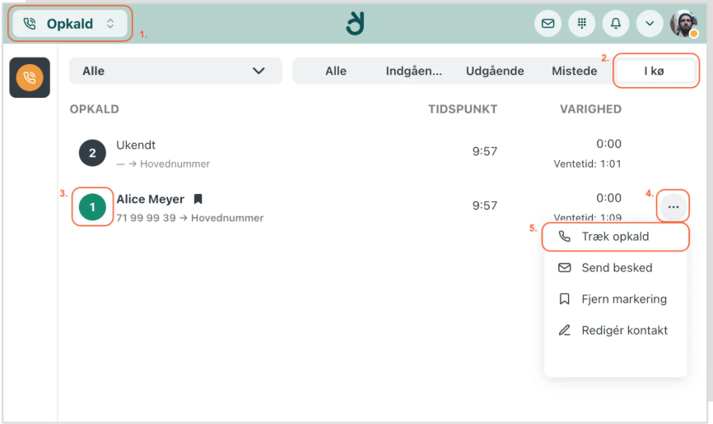The image size is (713, 424).
Task: Expand the header chevron down menu
Action: pyautogui.click(x=650, y=23)
